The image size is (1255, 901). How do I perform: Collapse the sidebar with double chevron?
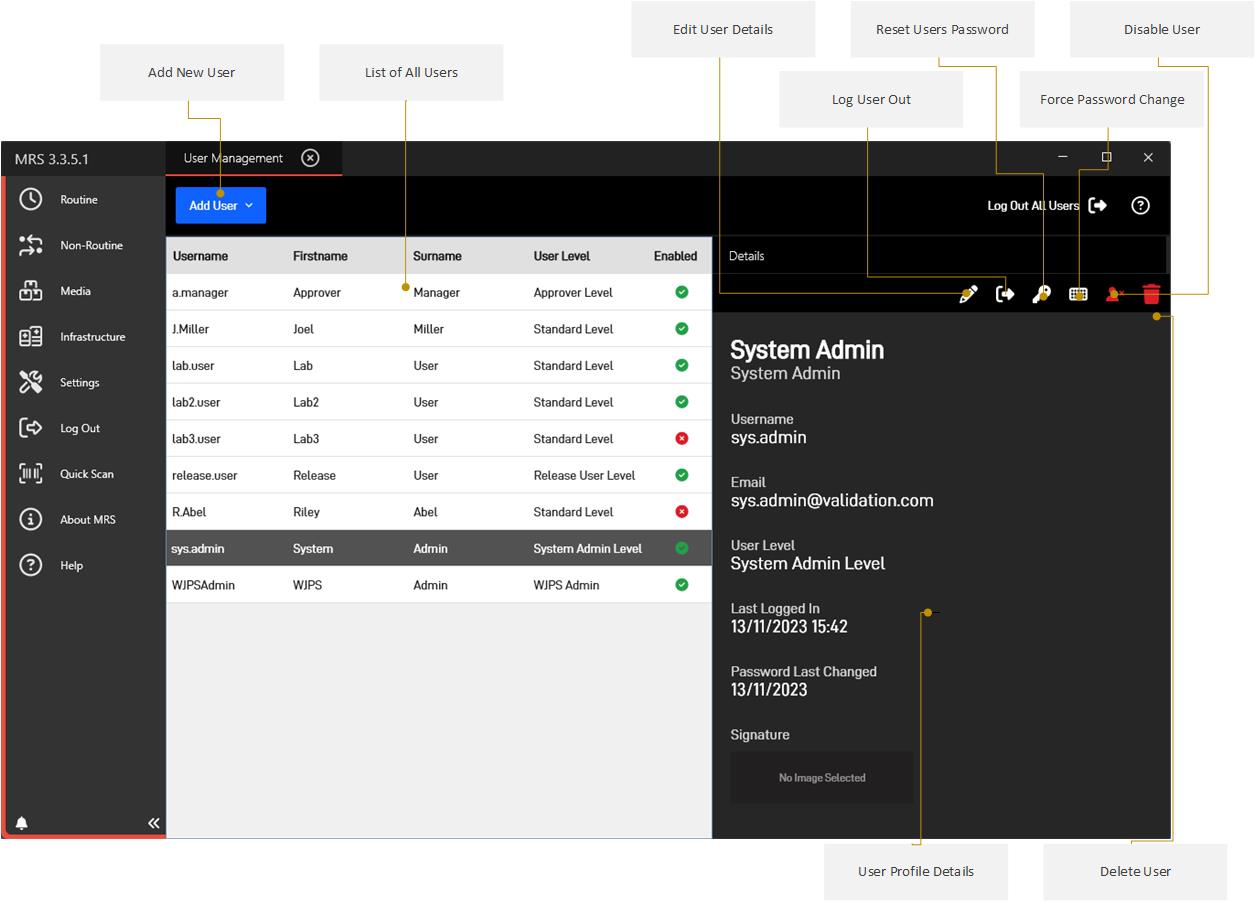[x=153, y=823]
